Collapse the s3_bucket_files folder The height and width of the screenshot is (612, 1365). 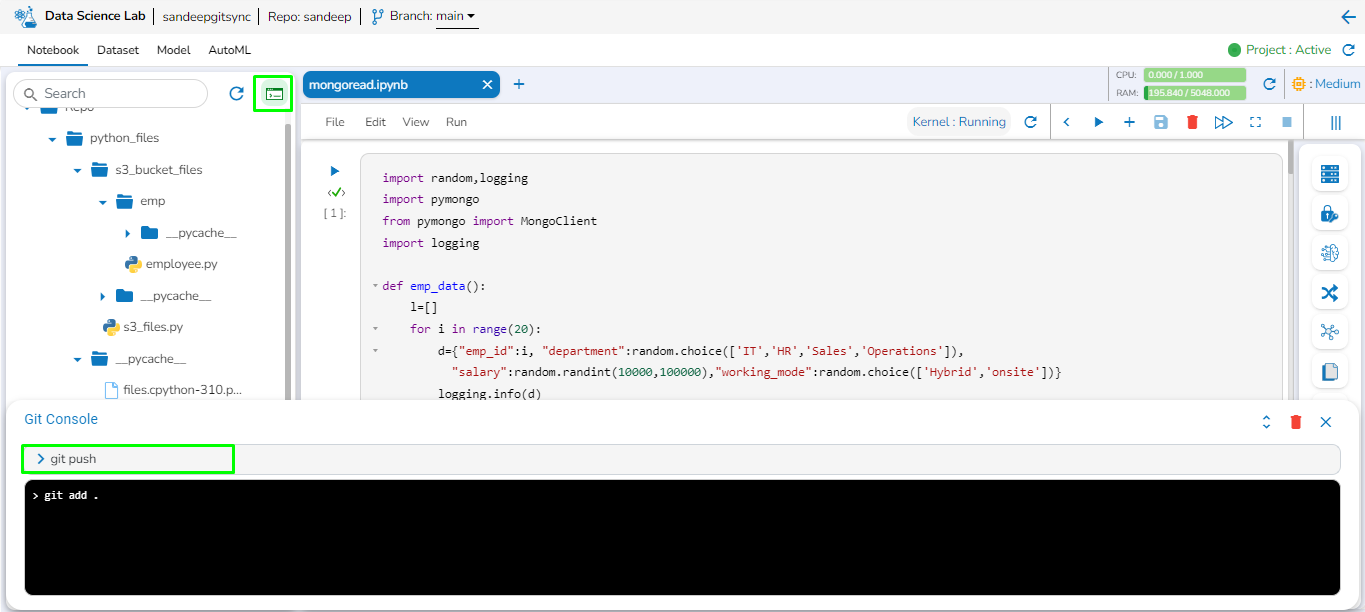(78, 171)
